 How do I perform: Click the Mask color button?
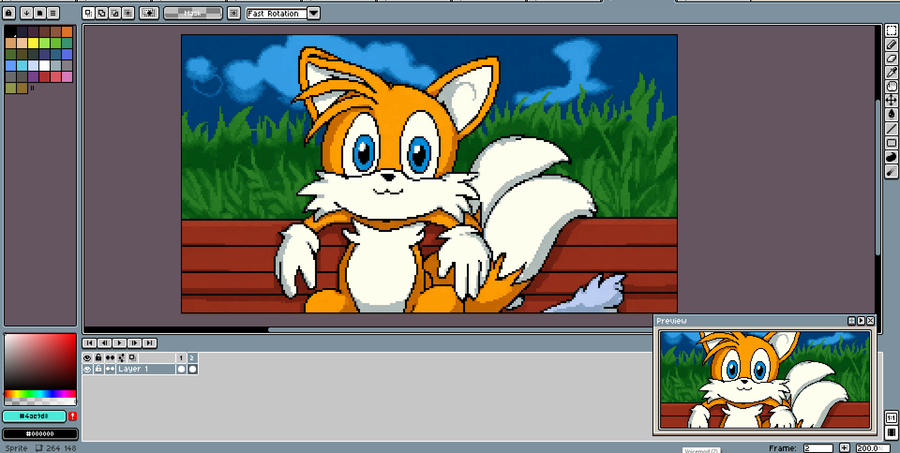pyautogui.click(x=193, y=13)
